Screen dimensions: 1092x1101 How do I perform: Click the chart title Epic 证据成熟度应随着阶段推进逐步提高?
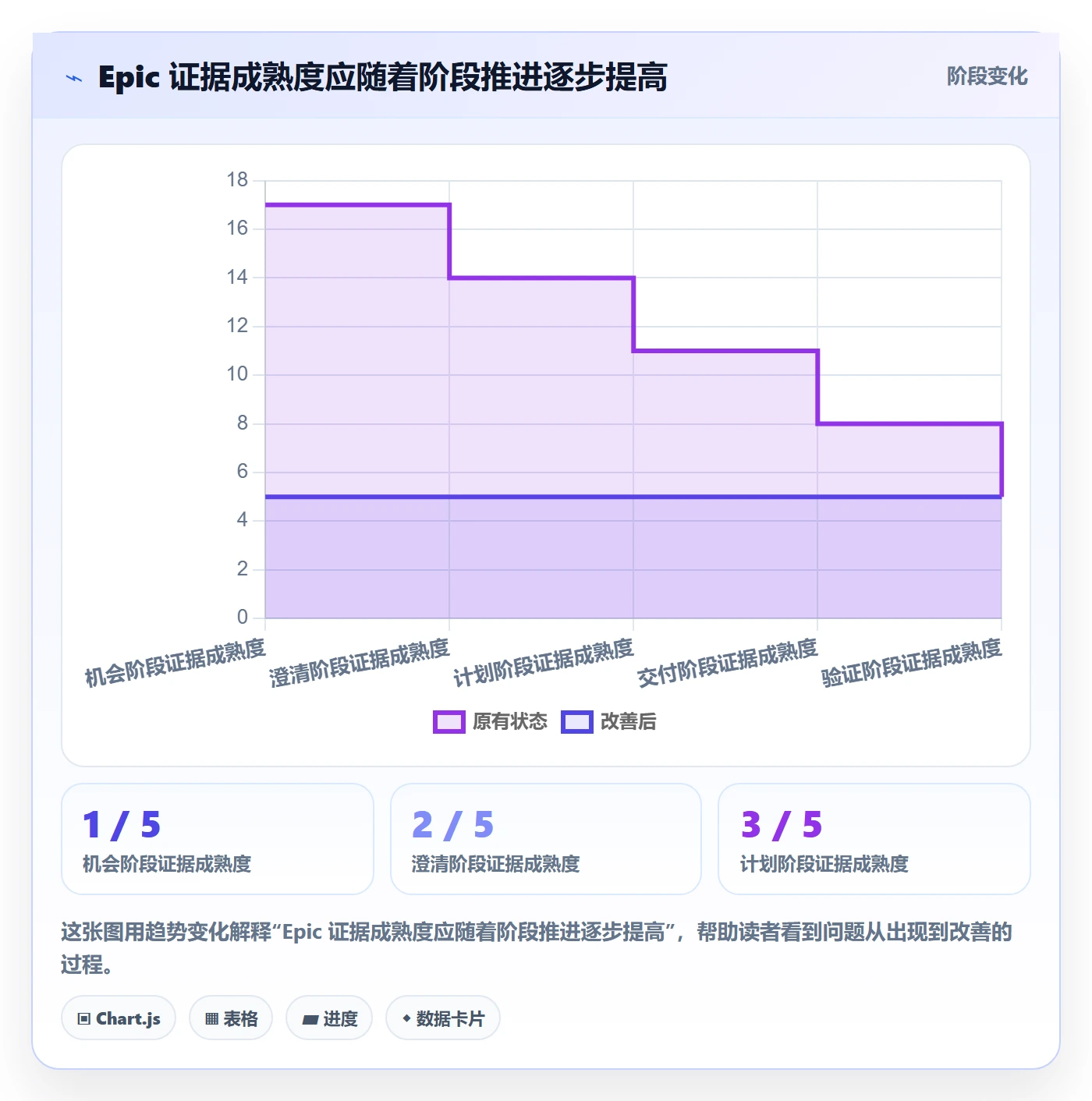[382, 78]
